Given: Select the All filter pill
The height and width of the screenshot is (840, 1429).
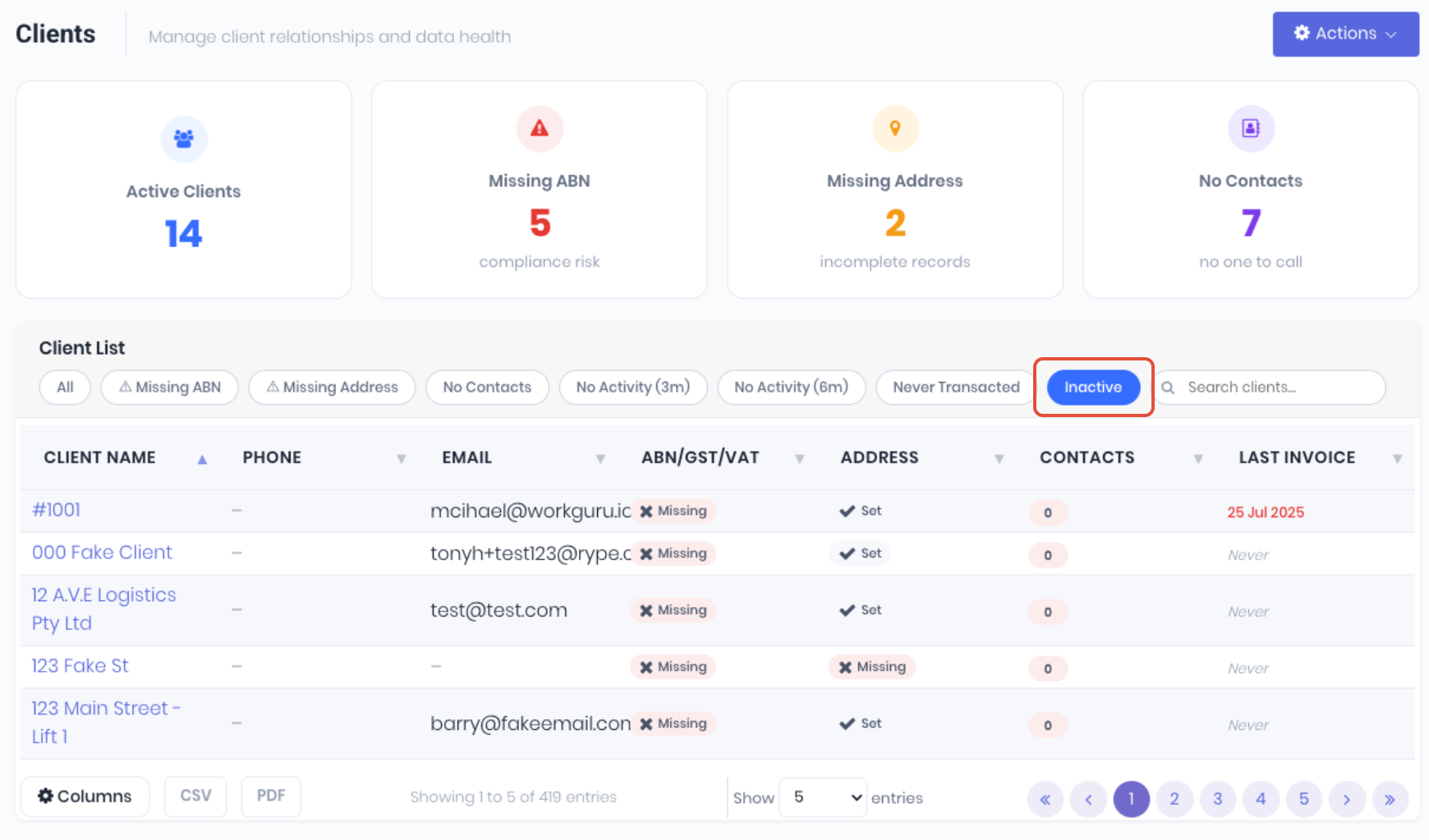Looking at the screenshot, I should click(65, 388).
